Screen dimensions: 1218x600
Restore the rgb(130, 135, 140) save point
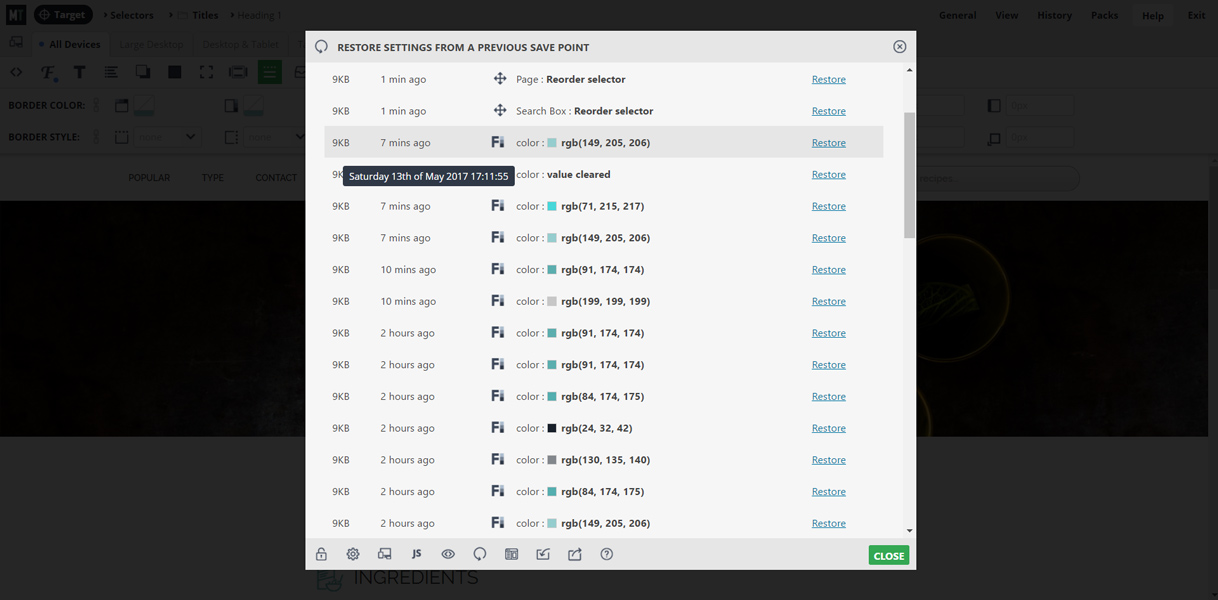828,460
